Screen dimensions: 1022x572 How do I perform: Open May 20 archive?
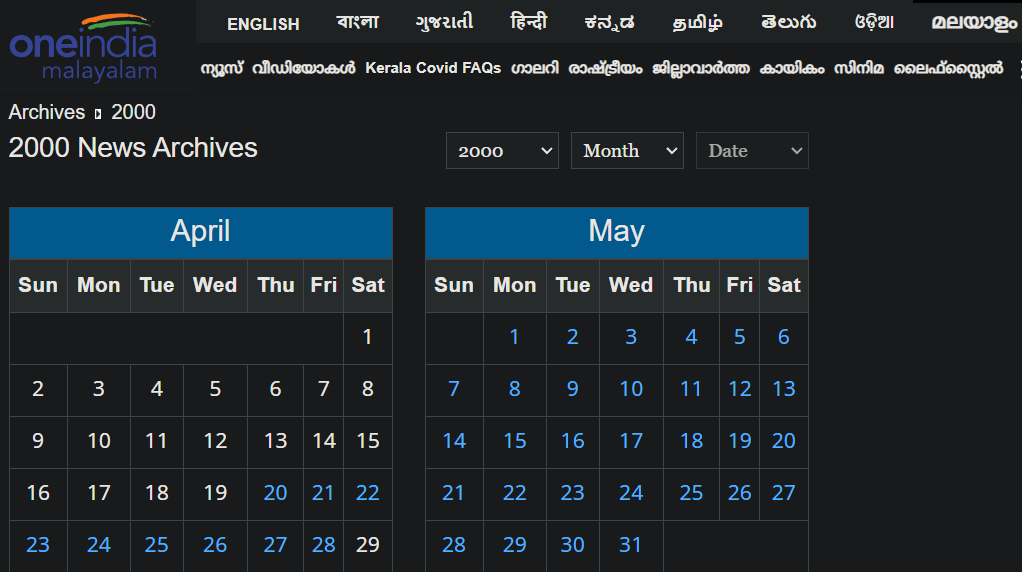(x=783, y=441)
